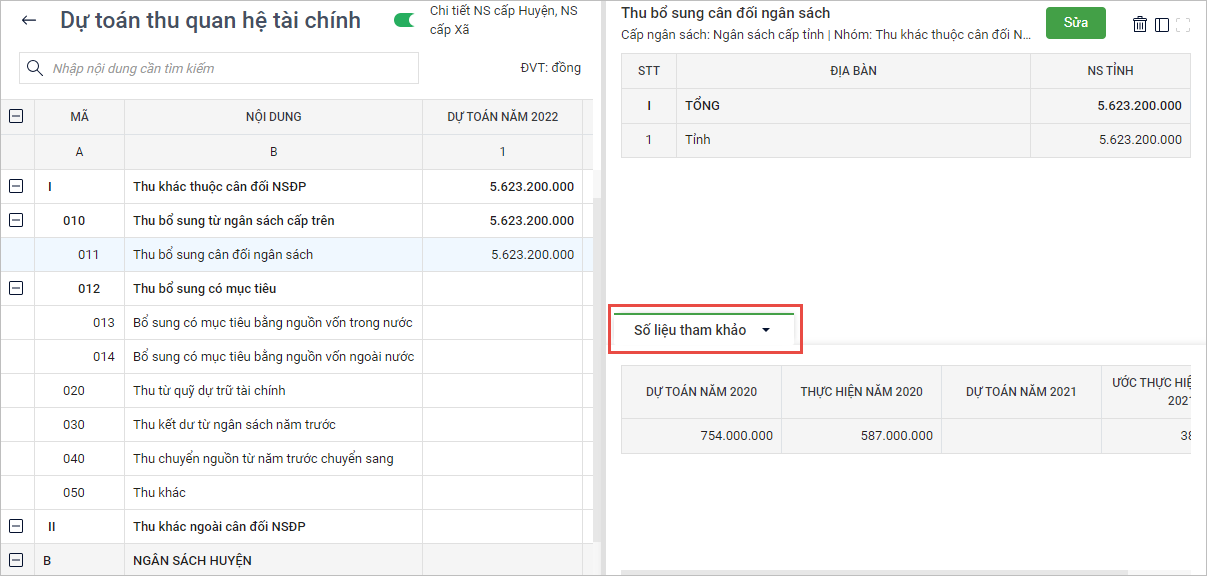This screenshot has width=1207, height=576.
Task: Collapse section I Thu khác thuộc cân đối
Action: point(16,186)
